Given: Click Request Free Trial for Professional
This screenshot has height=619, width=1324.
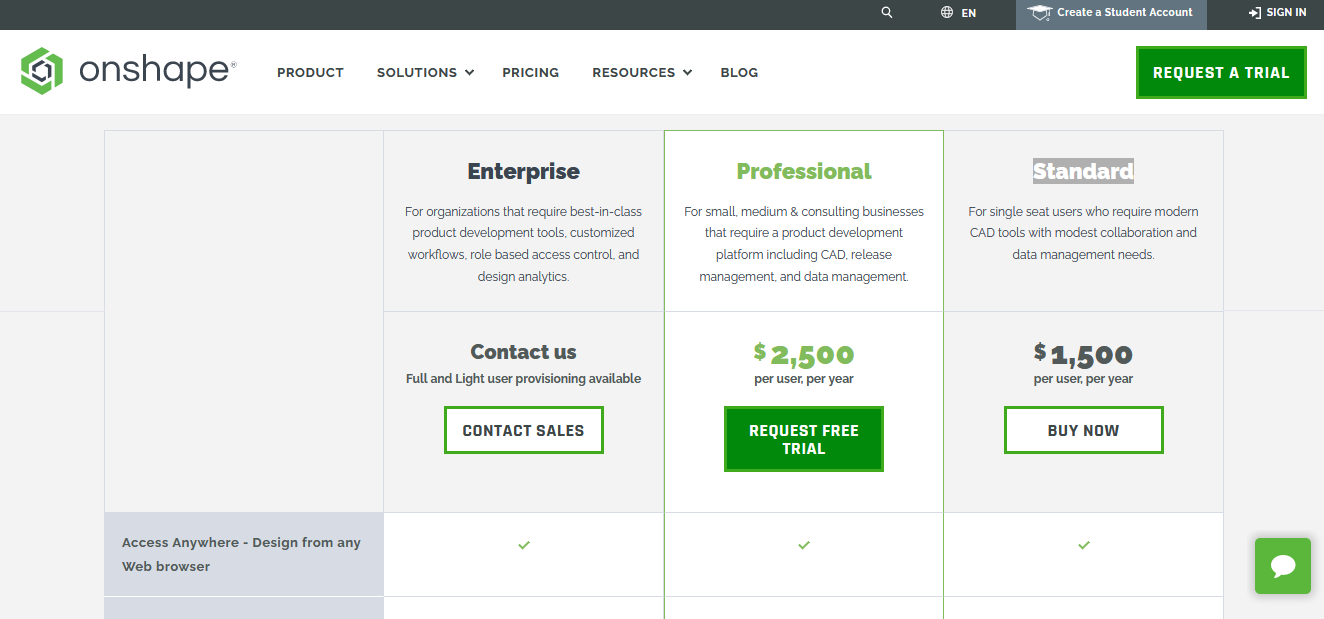Looking at the screenshot, I should click(804, 439).
